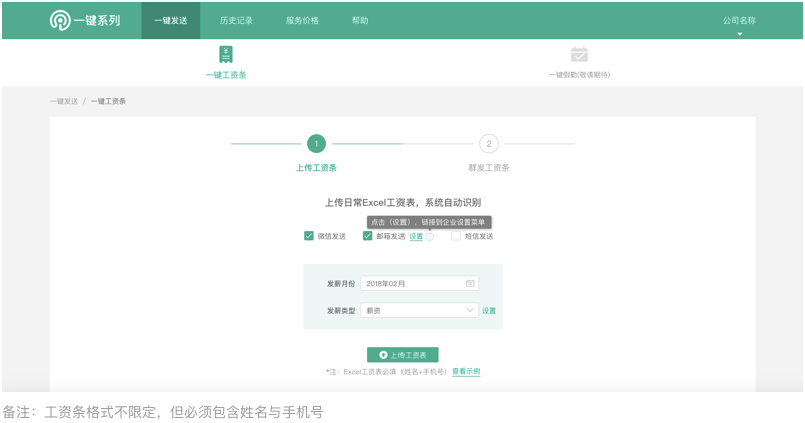
Task: Select the 一键发送 navigation tab
Action: (x=170, y=20)
